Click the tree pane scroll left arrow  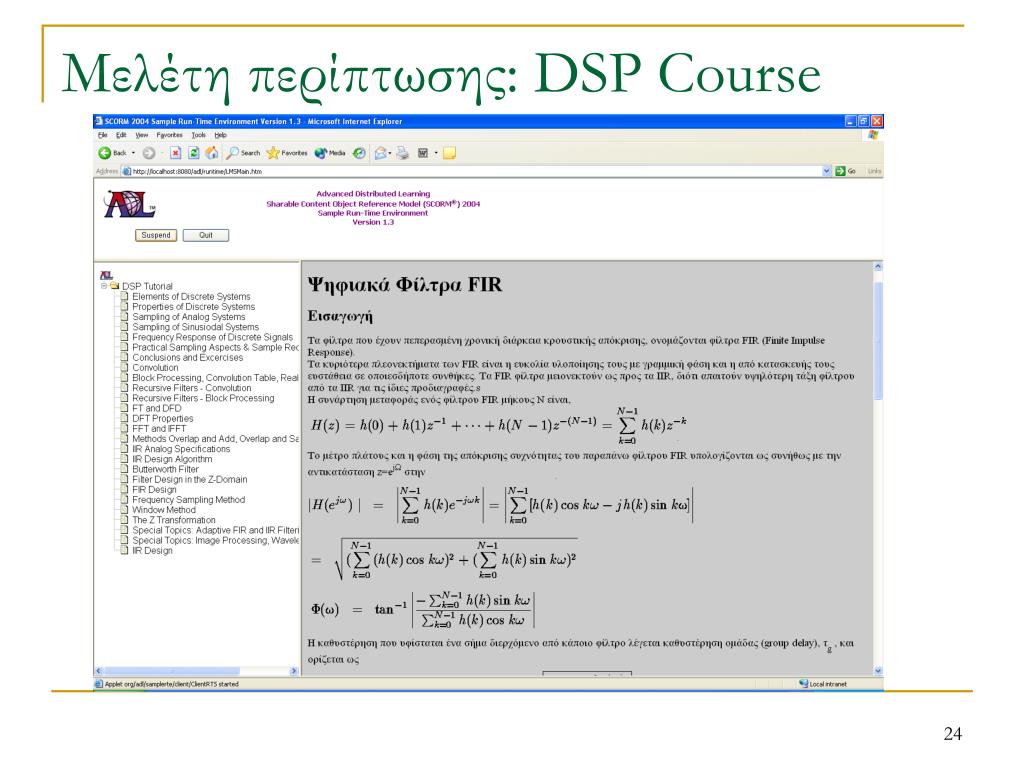pos(99,671)
